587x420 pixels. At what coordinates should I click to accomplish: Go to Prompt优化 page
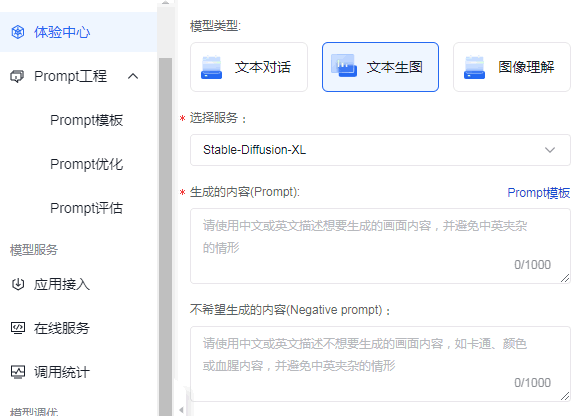(86, 164)
